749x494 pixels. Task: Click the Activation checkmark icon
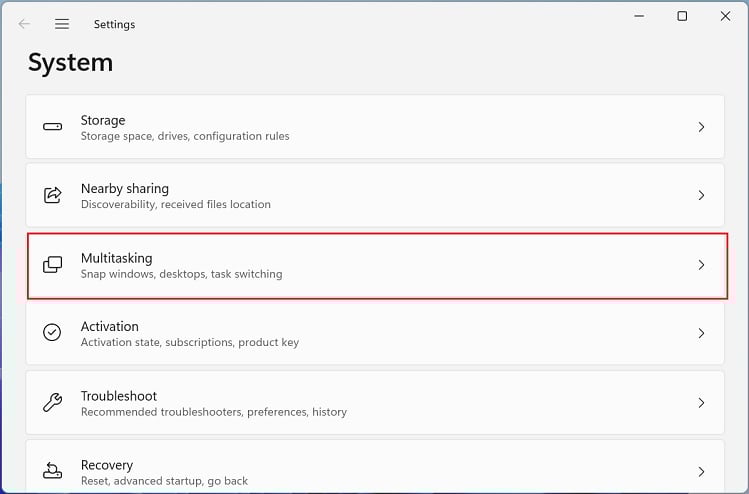coord(52,334)
